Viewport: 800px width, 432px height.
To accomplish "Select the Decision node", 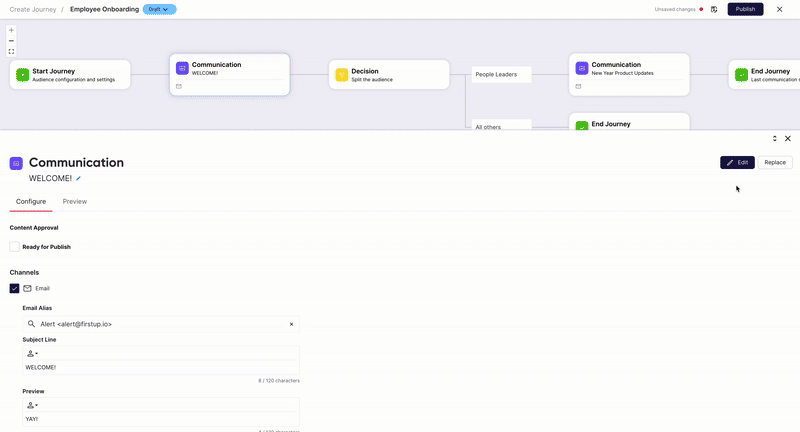I will point(389,74).
